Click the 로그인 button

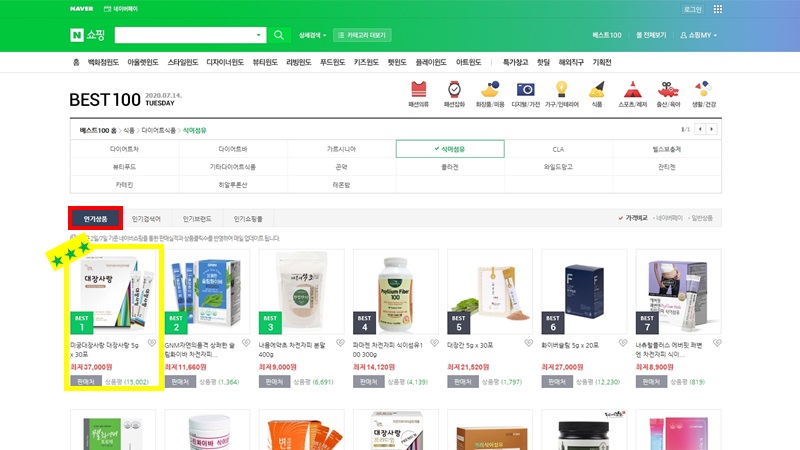692,9
